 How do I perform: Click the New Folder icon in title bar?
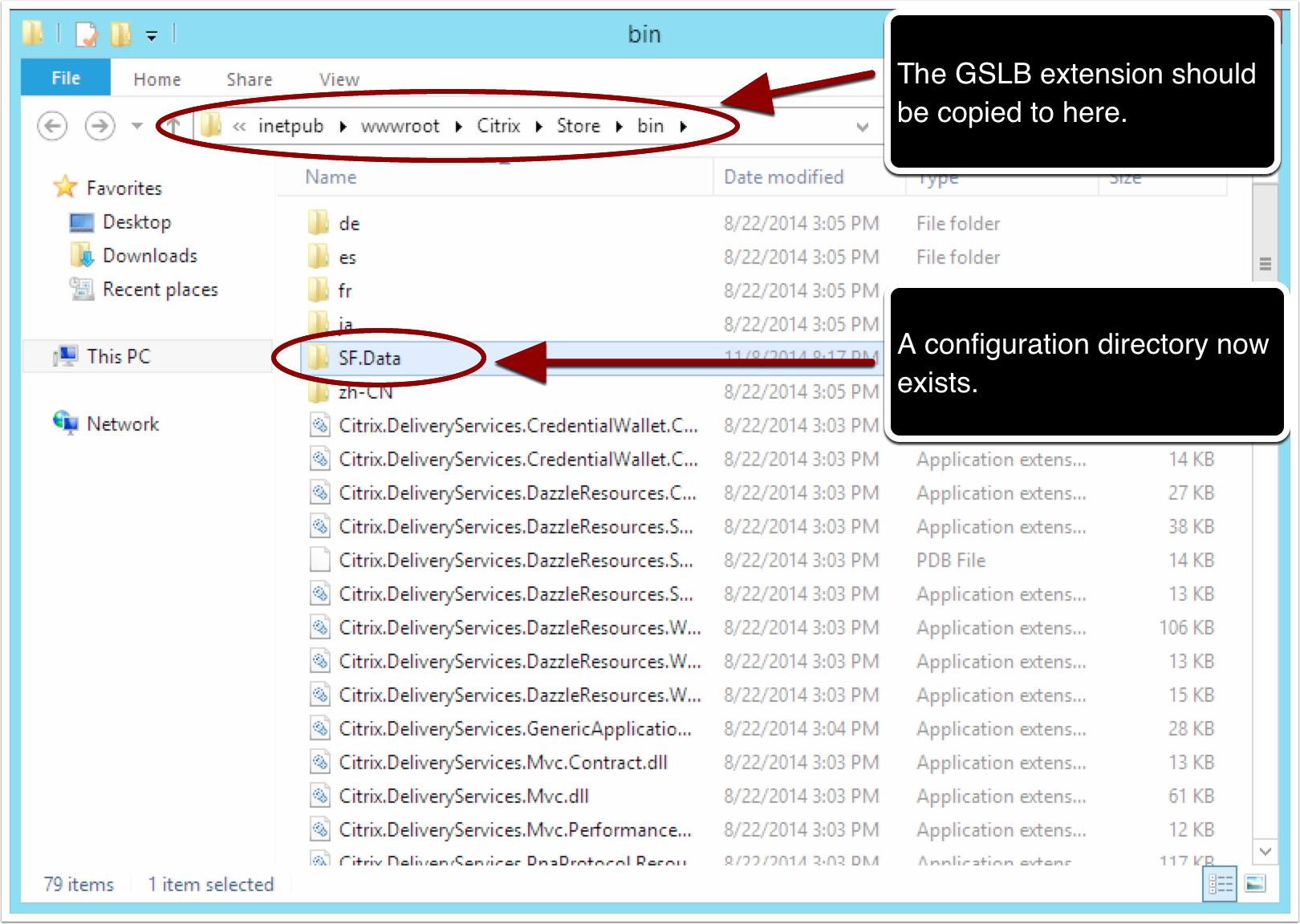coord(120,34)
